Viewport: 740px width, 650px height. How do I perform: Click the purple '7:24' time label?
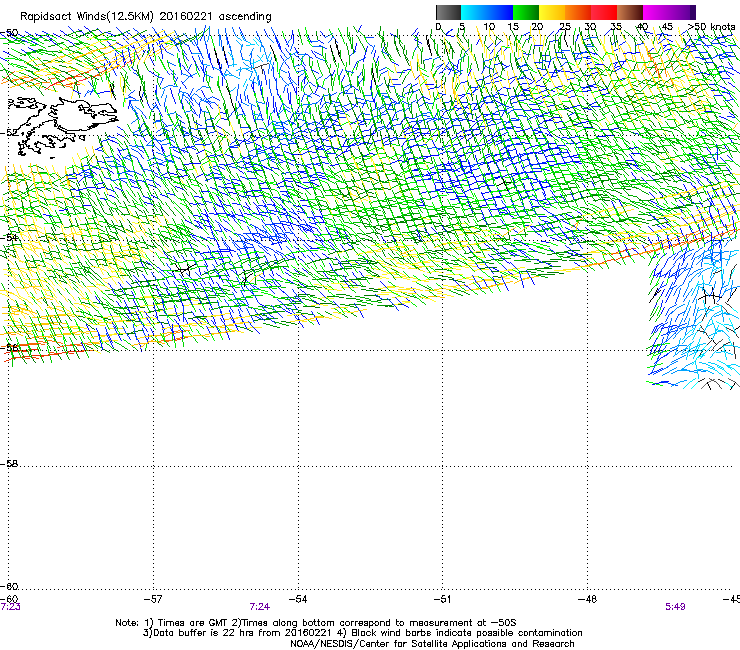[x=260, y=607]
